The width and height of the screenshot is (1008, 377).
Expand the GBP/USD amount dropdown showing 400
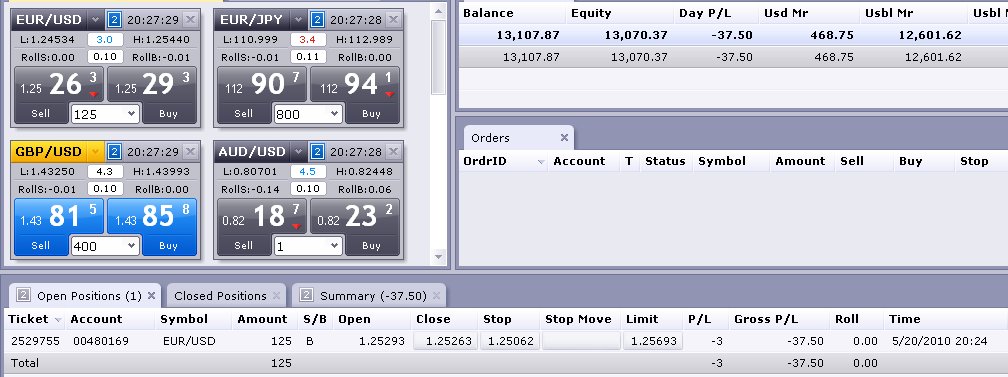pyautogui.click(x=132, y=246)
